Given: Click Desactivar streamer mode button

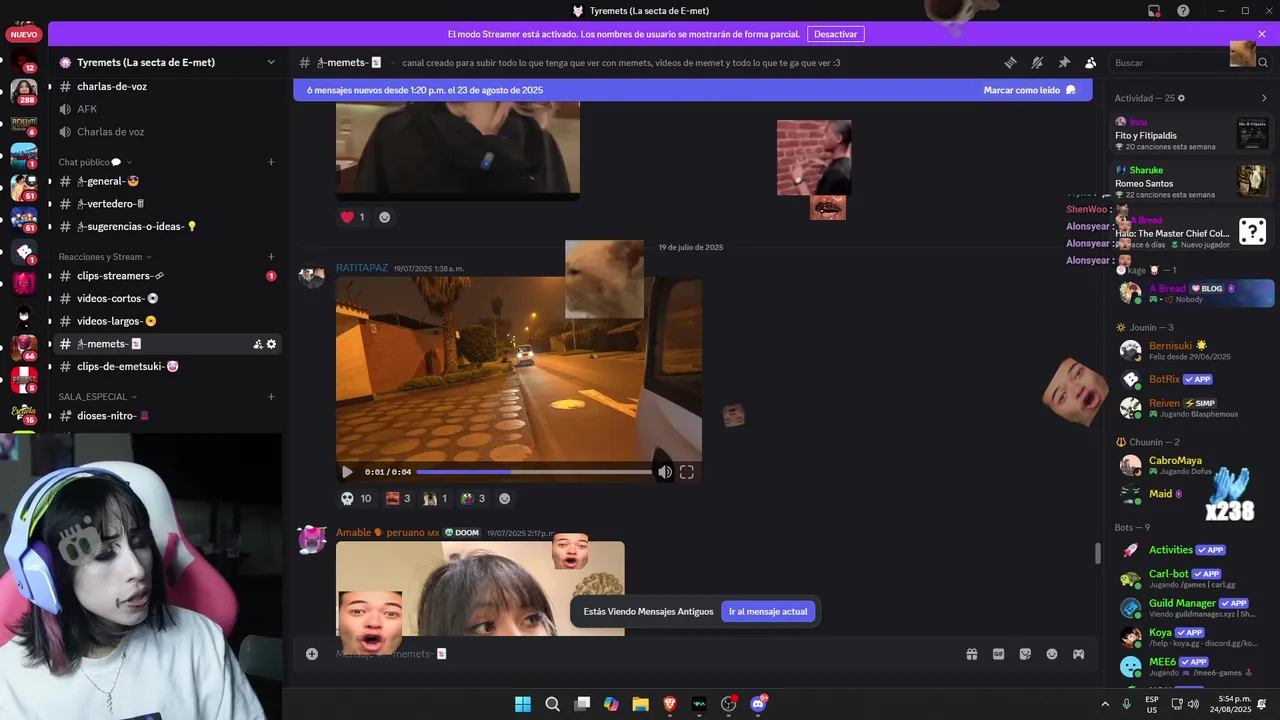Looking at the screenshot, I should [835, 34].
